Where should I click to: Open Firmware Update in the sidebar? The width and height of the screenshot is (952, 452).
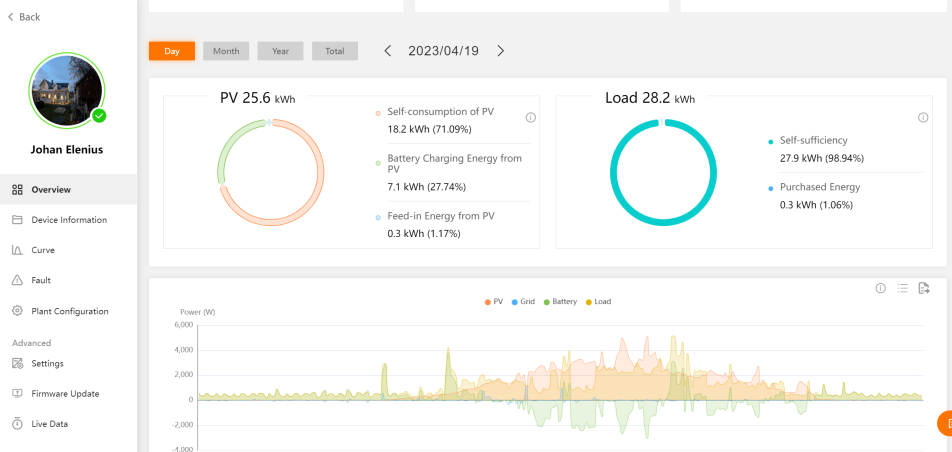coord(68,394)
